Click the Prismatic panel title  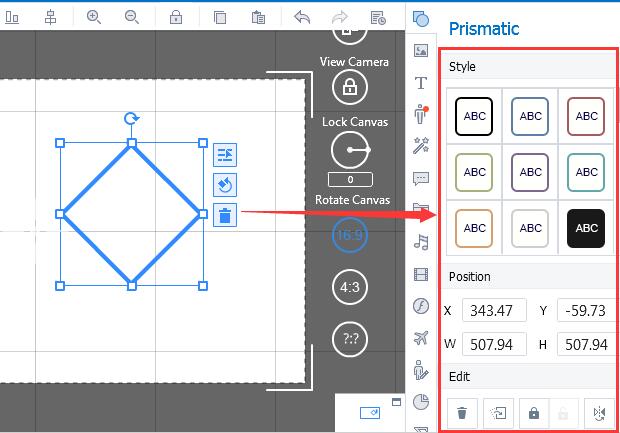click(x=484, y=29)
